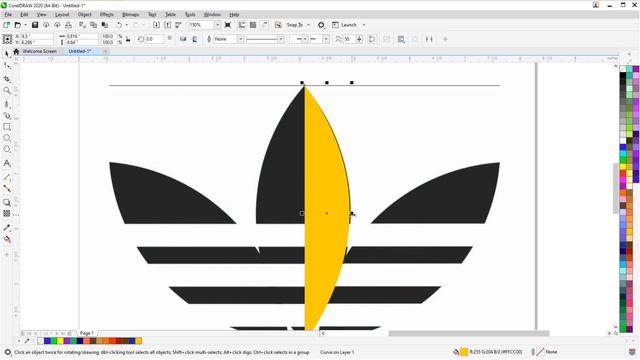This screenshot has height=360, width=640.
Task: Click the Import icon
Action: 156,25
